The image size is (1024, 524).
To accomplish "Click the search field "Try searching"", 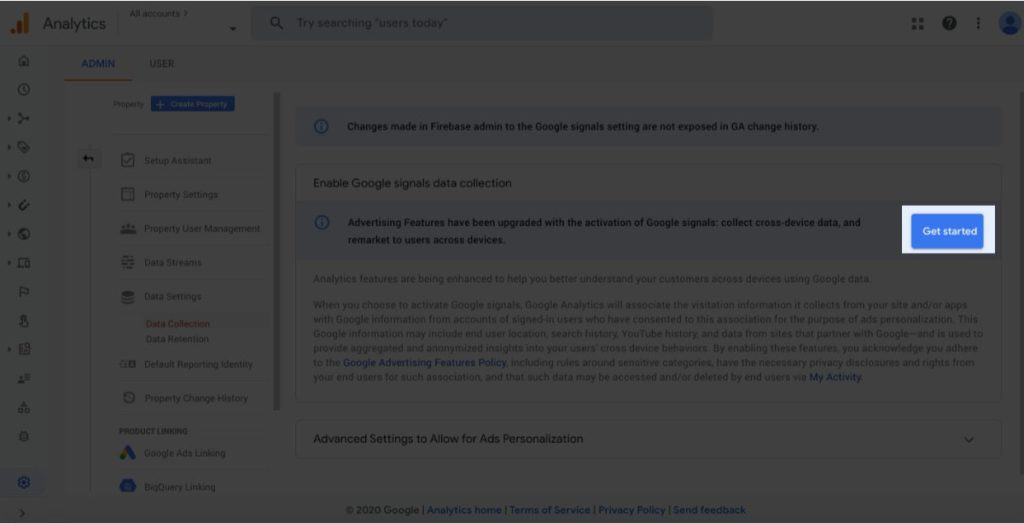I will click(482, 24).
